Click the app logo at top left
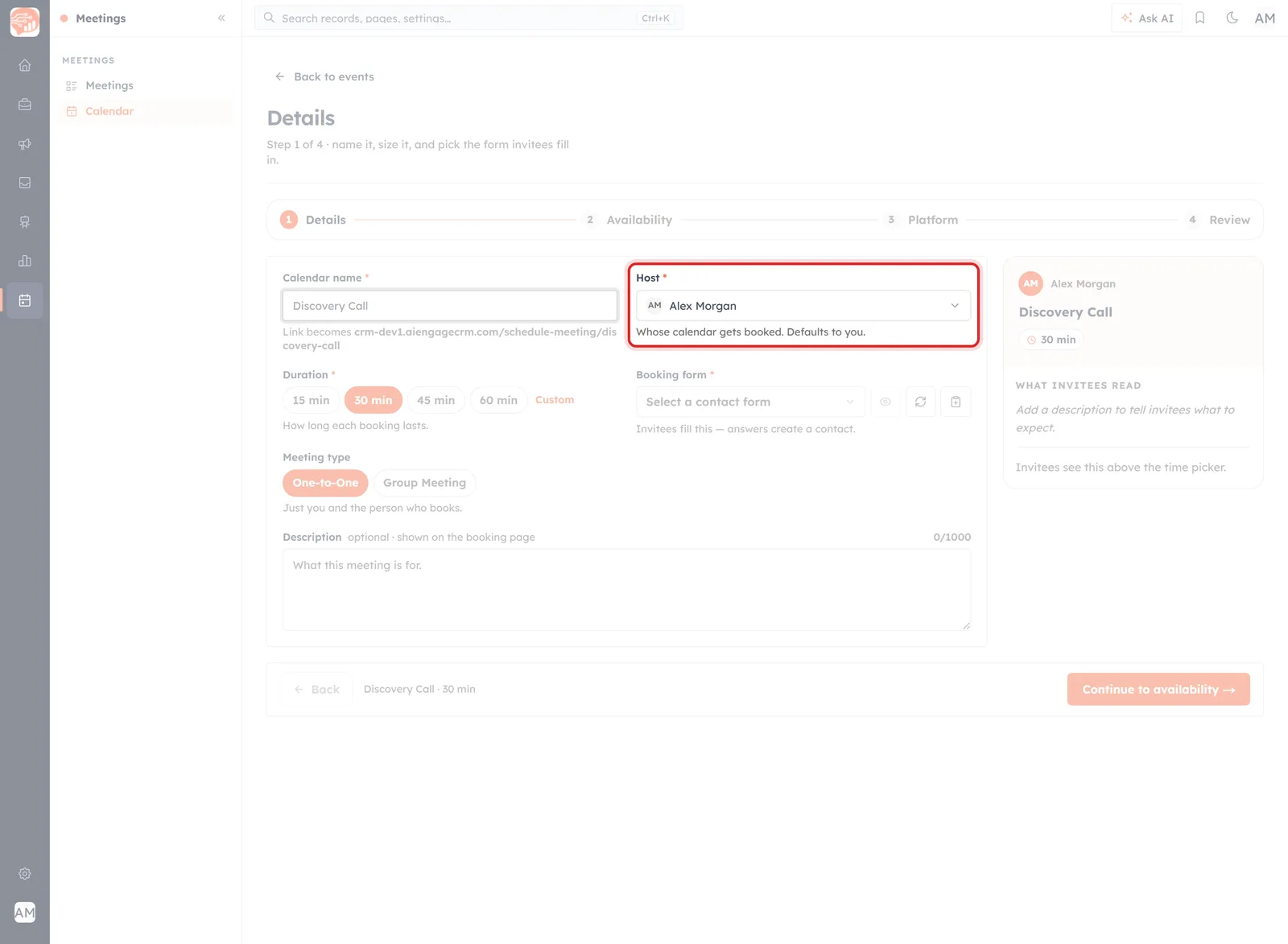The width and height of the screenshot is (1288, 944). (25, 22)
